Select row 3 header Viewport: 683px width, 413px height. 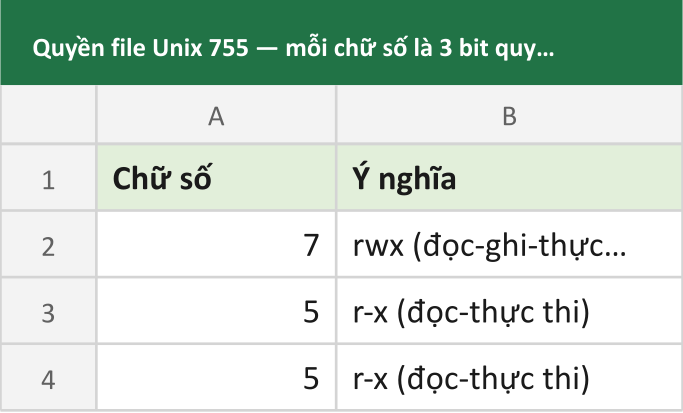point(48,311)
